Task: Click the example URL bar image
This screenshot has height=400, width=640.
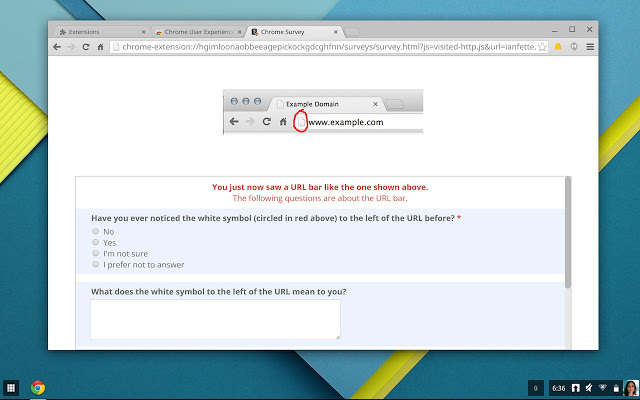Action: point(323,112)
